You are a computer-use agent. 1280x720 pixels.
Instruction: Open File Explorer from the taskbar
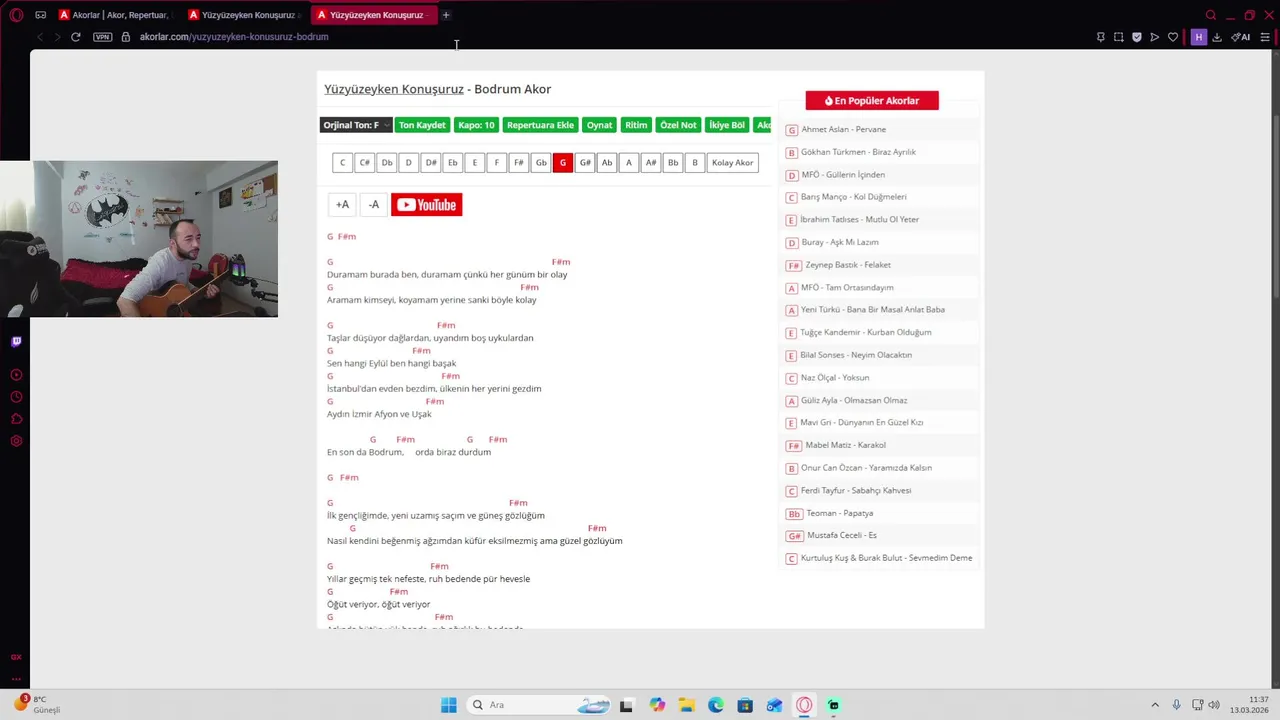click(x=686, y=705)
